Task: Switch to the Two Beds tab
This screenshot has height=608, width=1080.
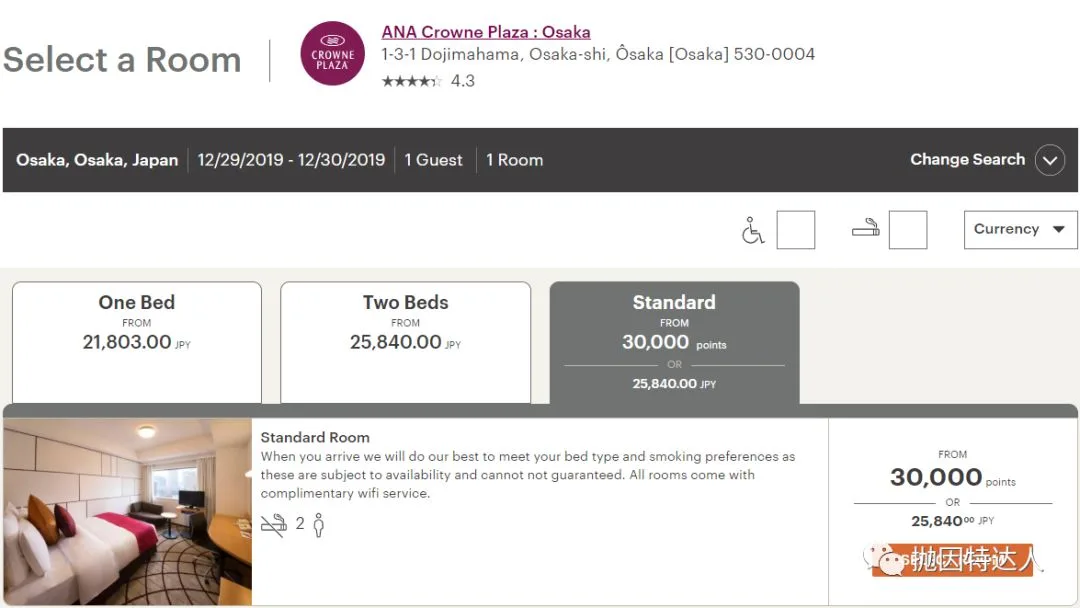Action: [405, 341]
